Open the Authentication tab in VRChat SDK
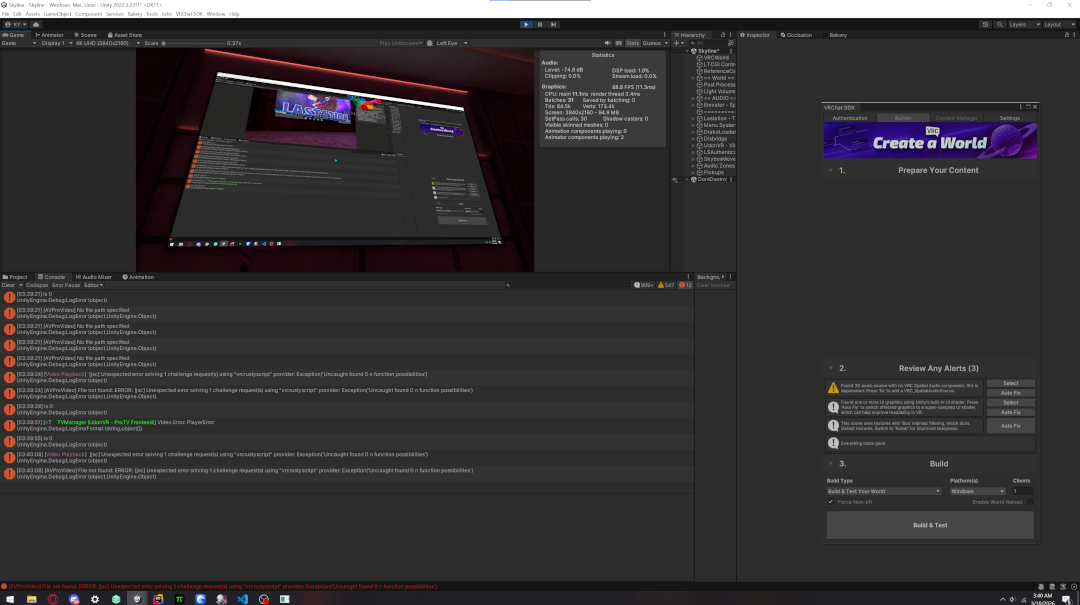The width and height of the screenshot is (1080, 605). point(849,118)
